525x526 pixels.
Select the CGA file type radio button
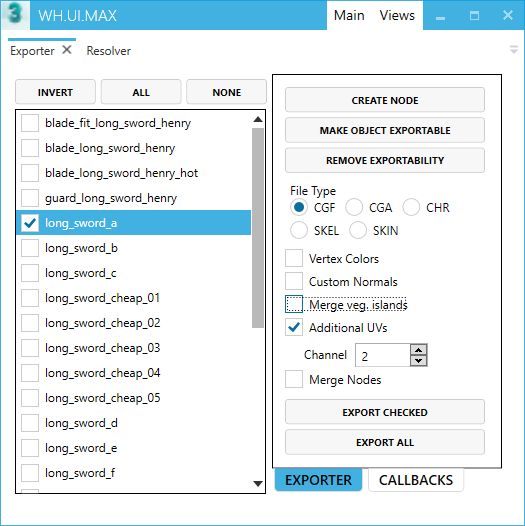(354, 207)
